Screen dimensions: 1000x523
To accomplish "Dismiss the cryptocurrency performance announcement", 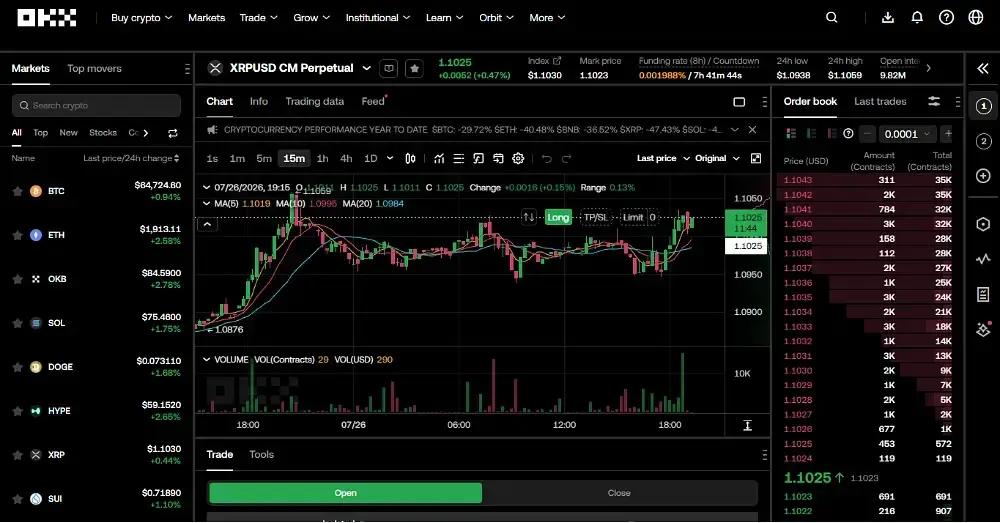I will pyautogui.click(x=753, y=129).
